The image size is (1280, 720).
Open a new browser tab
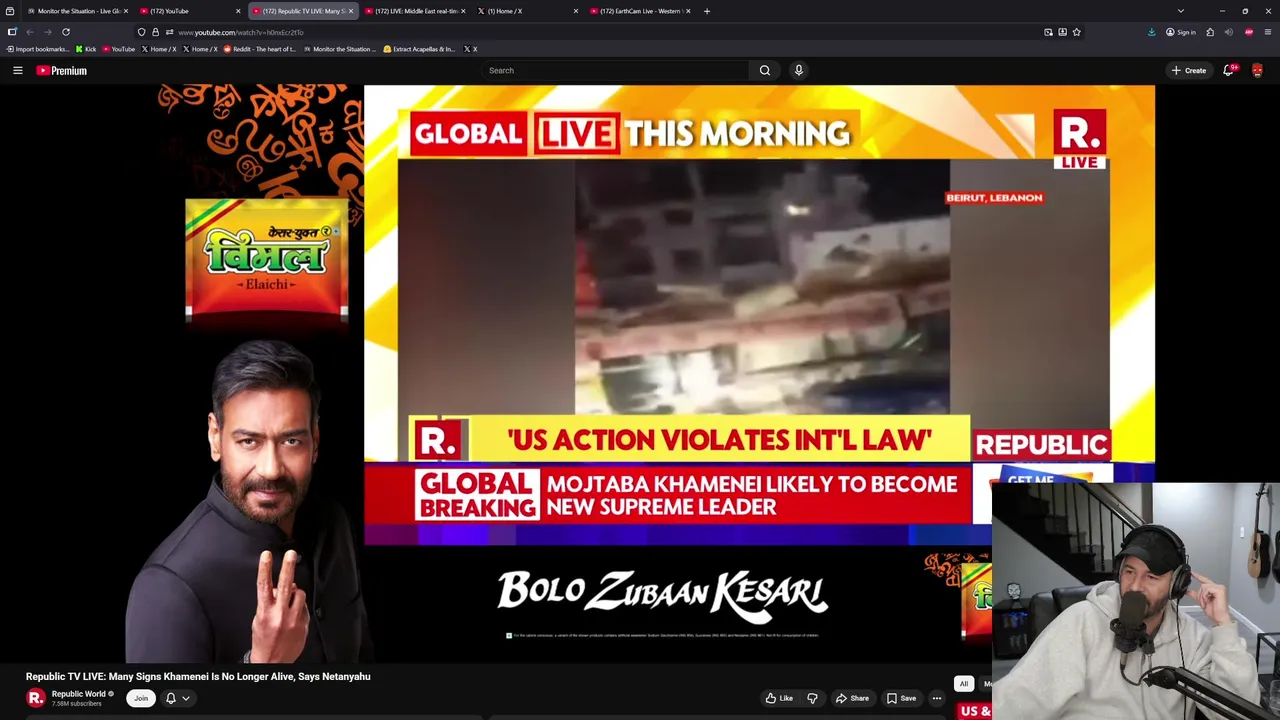pyautogui.click(x=707, y=11)
